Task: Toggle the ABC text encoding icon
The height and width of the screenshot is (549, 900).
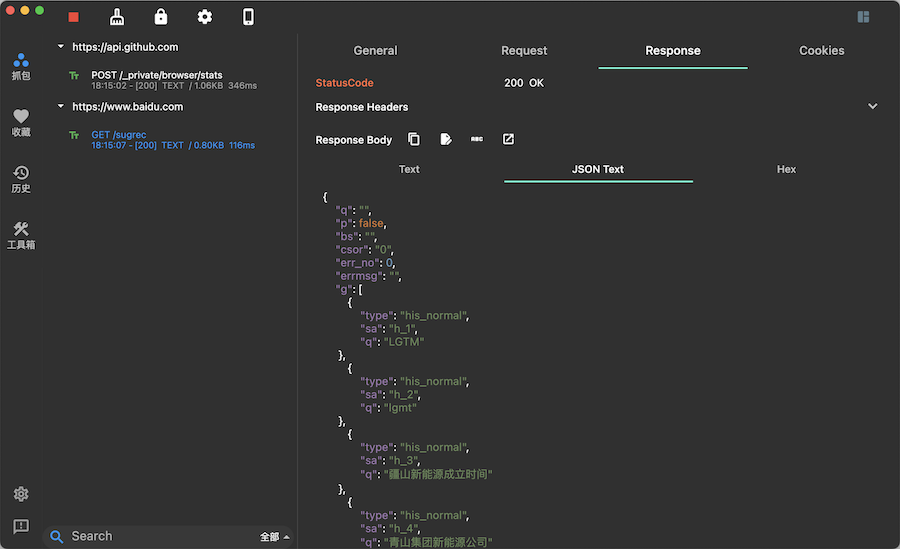Action: coord(477,139)
